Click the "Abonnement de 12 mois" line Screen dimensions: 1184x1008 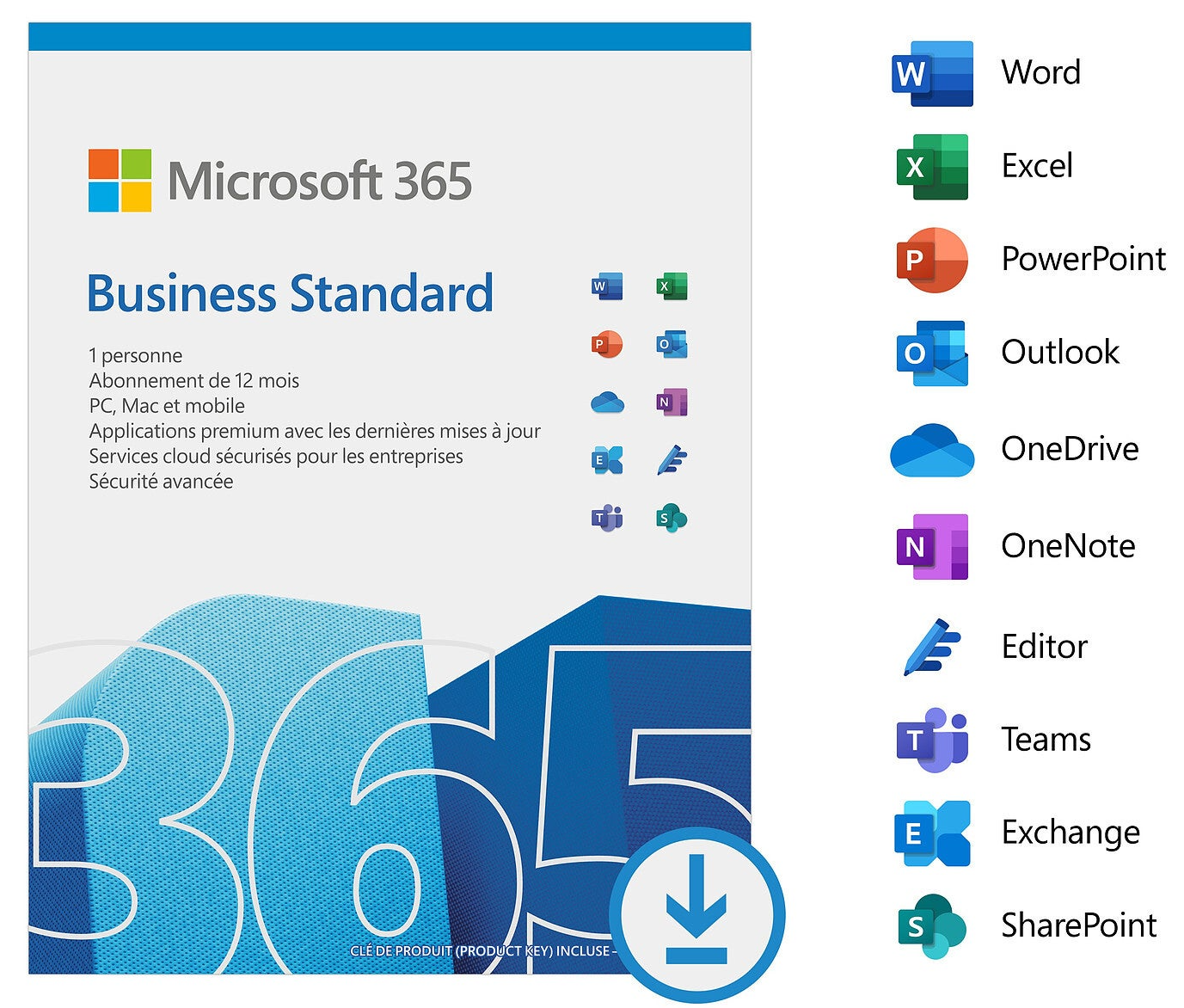click(194, 380)
